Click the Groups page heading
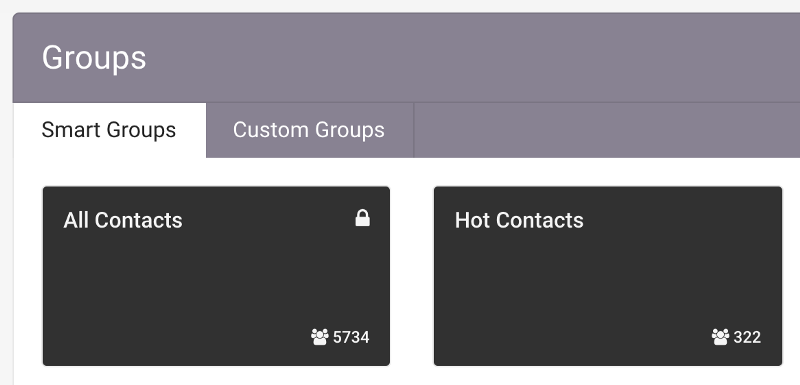Image resolution: width=800 pixels, height=385 pixels. [94, 58]
